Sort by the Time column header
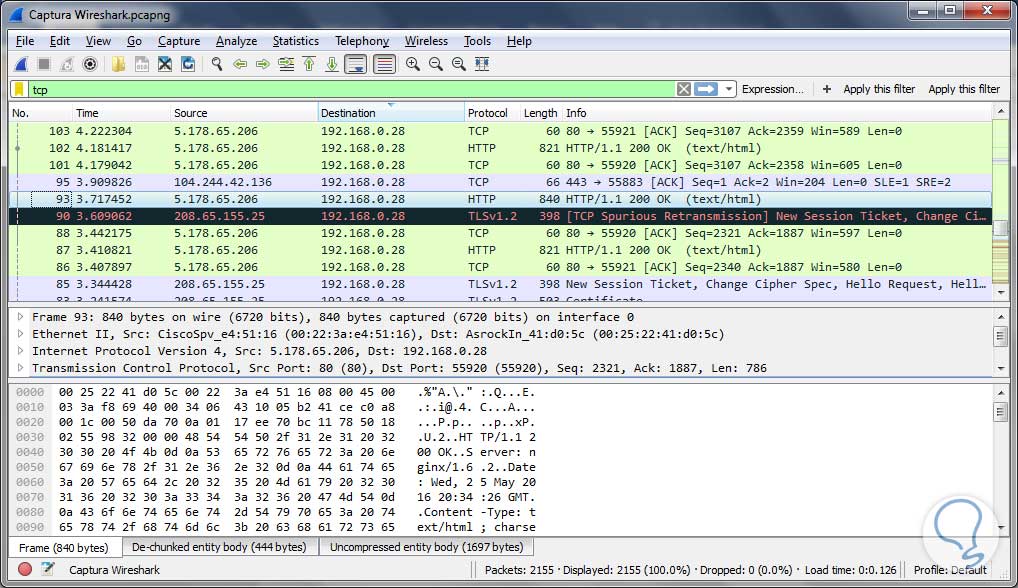The image size is (1018, 588). (121, 113)
